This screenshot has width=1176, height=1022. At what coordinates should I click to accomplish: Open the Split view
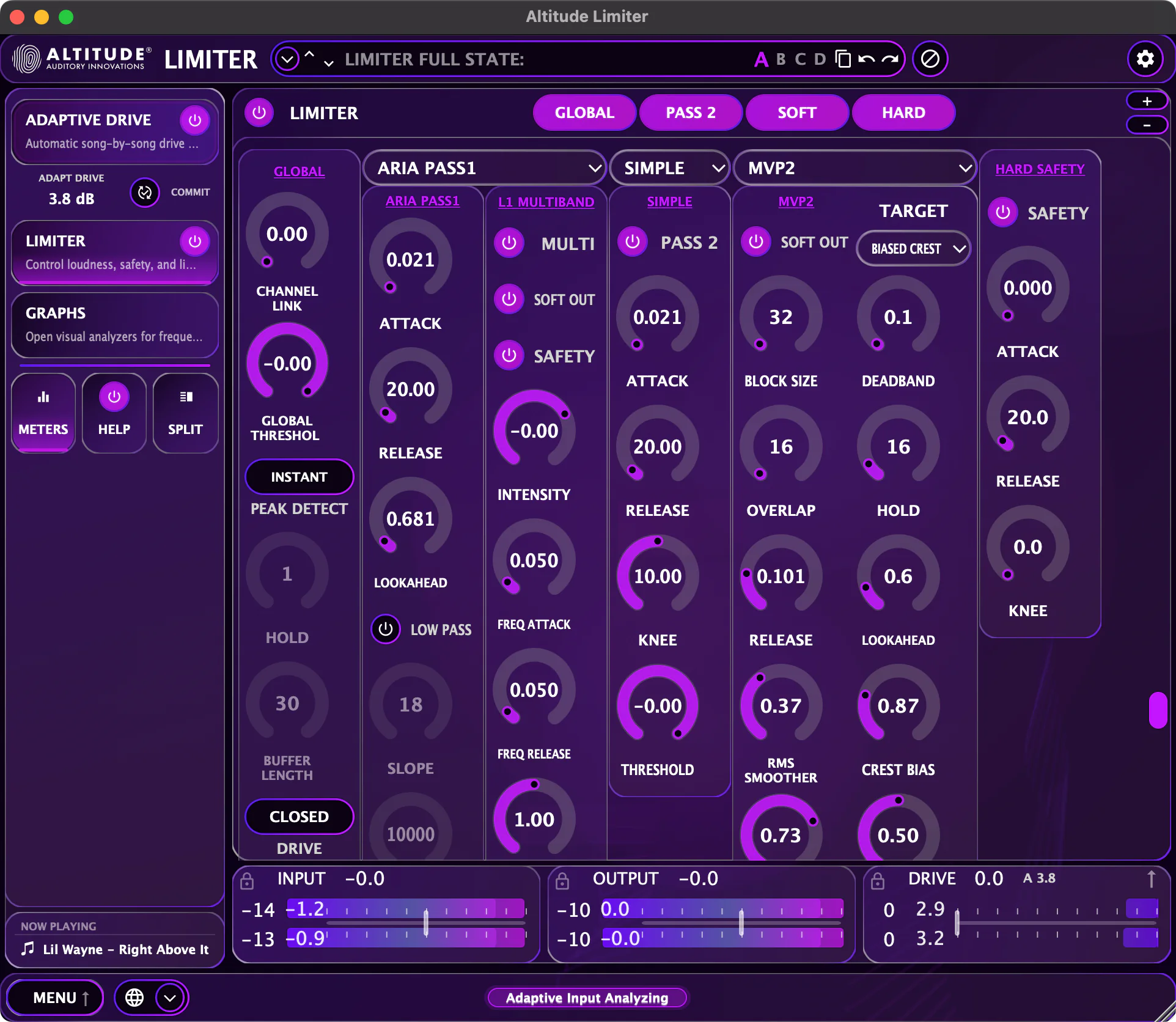point(185,413)
